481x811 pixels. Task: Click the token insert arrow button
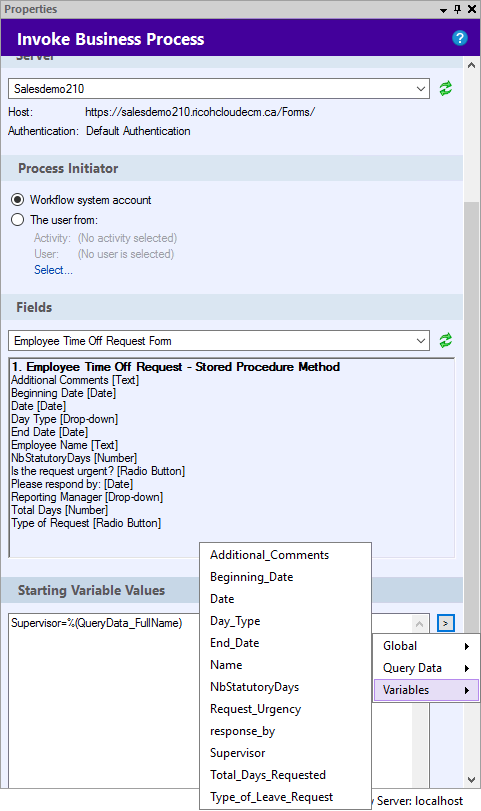(445, 623)
